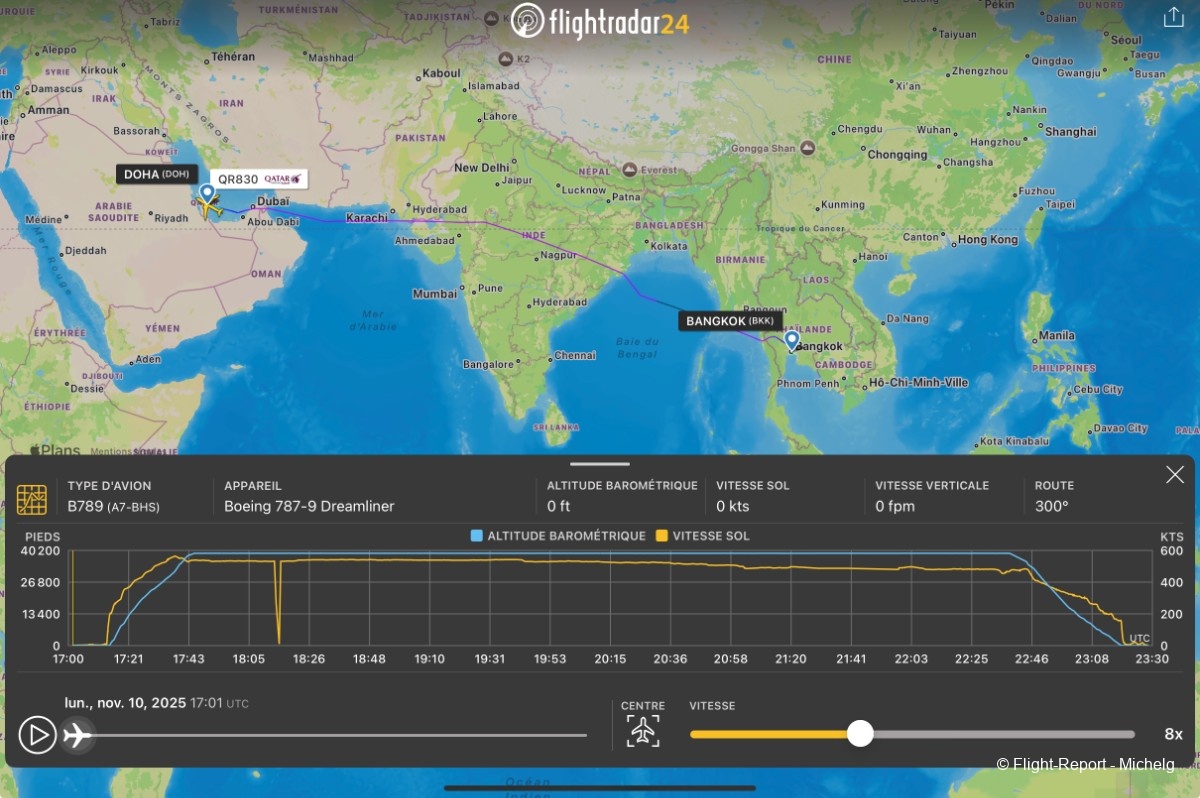Image resolution: width=1200 pixels, height=798 pixels.
Task: Close the flight details panel
Action: coord(1174,475)
